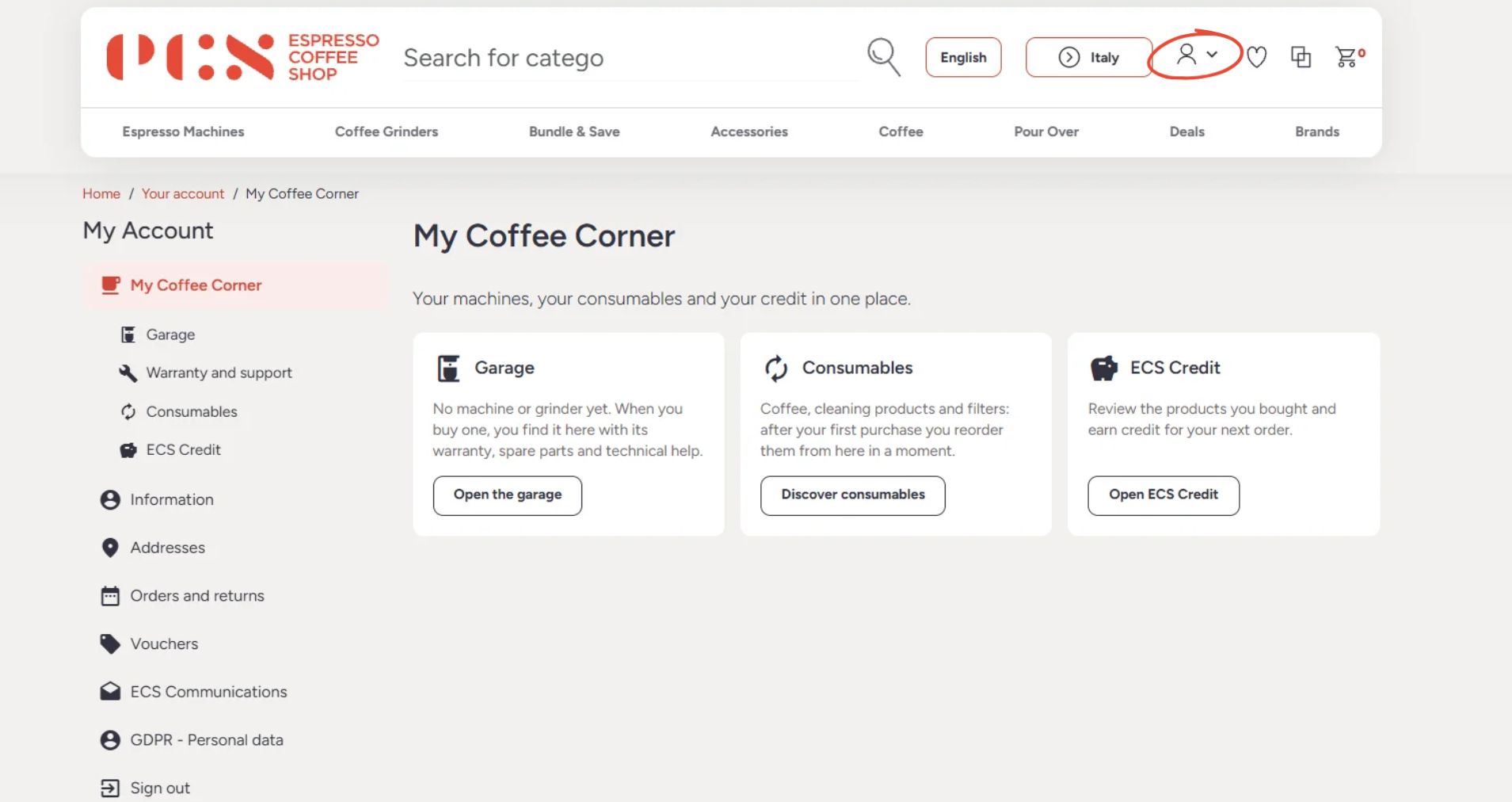Viewport: 1512px width, 802px height.
Task: Click the Addresses location pin icon
Action: (x=110, y=548)
